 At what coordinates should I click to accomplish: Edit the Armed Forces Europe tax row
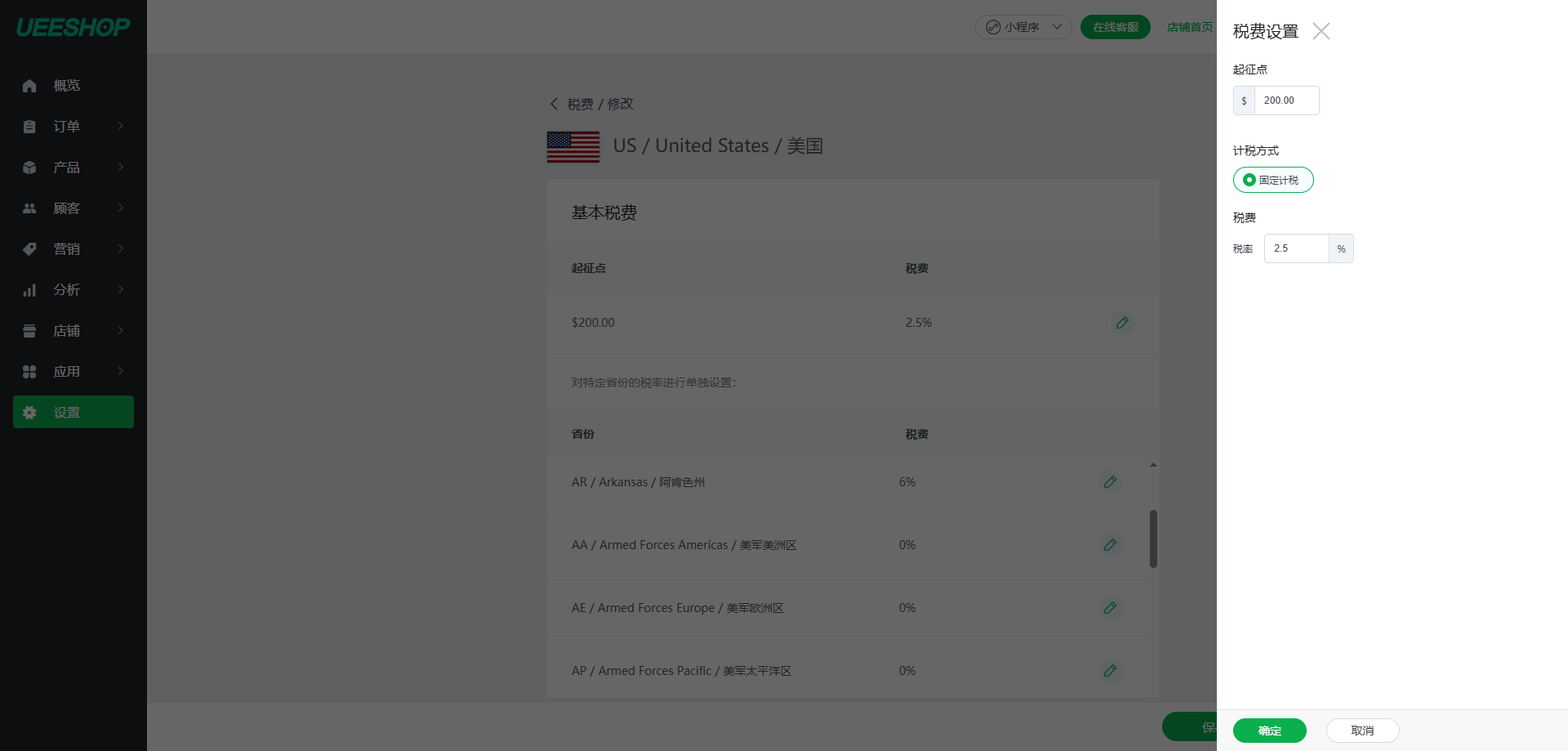click(1110, 608)
